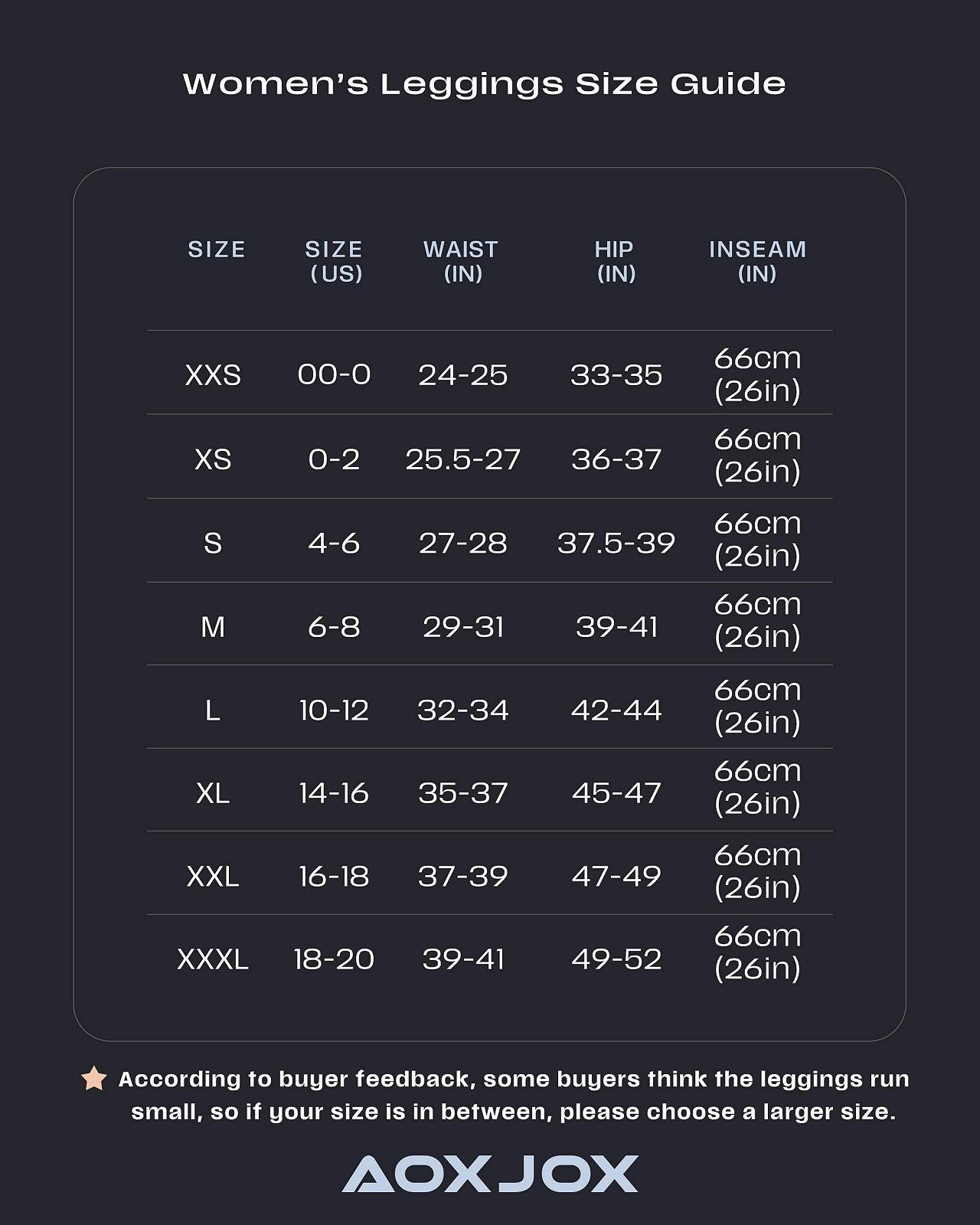The width and height of the screenshot is (980, 1225).
Task: Click the XXS size row label
Action: click(213, 375)
